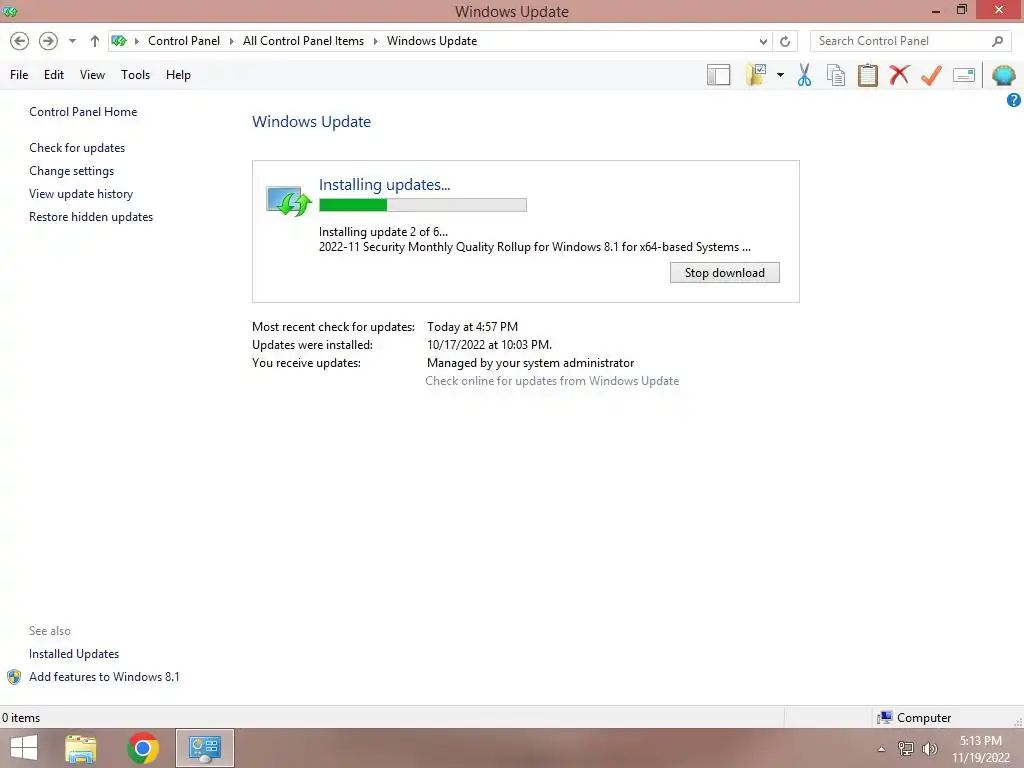
Task: Click Today at 4:57 PM value
Action: pos(472,327)
